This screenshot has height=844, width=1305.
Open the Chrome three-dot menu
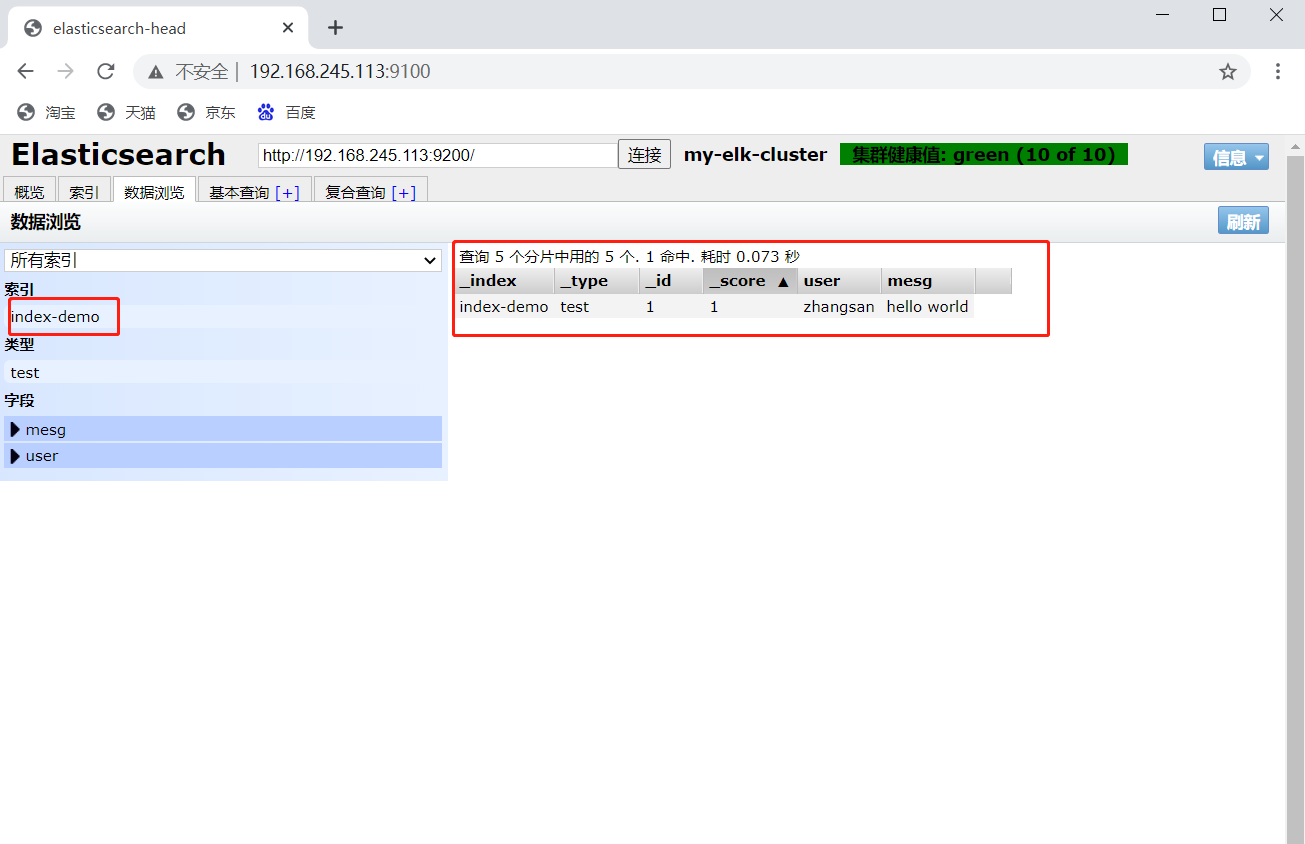(x=1277, y=71)
